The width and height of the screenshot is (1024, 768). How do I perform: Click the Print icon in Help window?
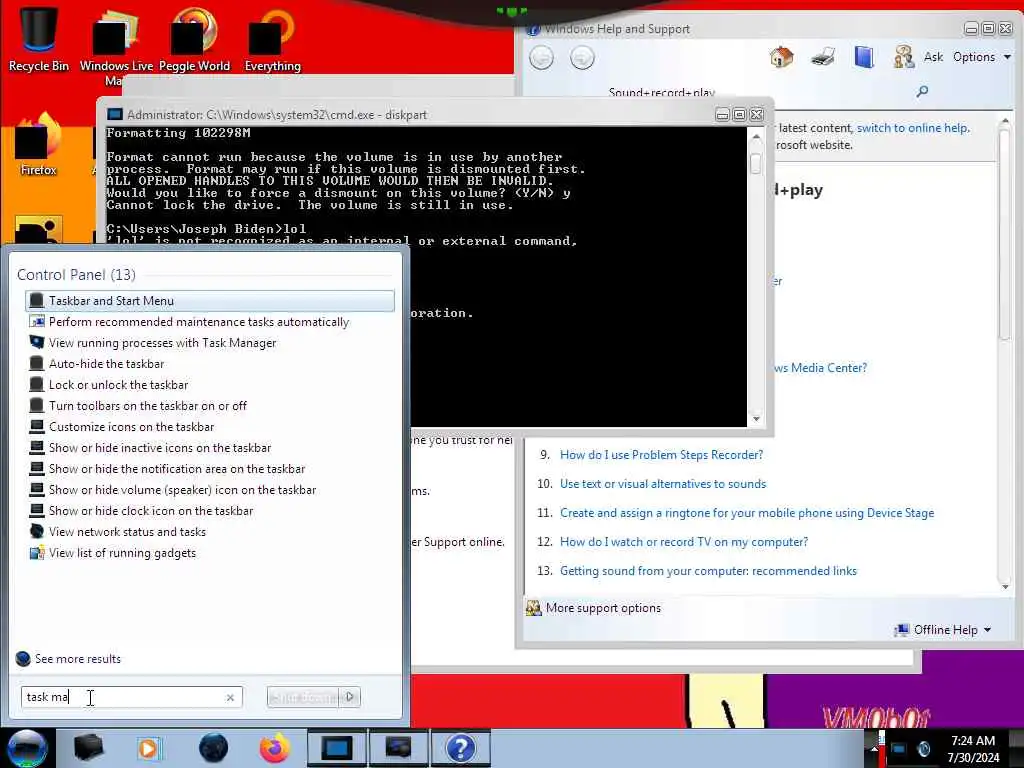click(x=823, y=57)
